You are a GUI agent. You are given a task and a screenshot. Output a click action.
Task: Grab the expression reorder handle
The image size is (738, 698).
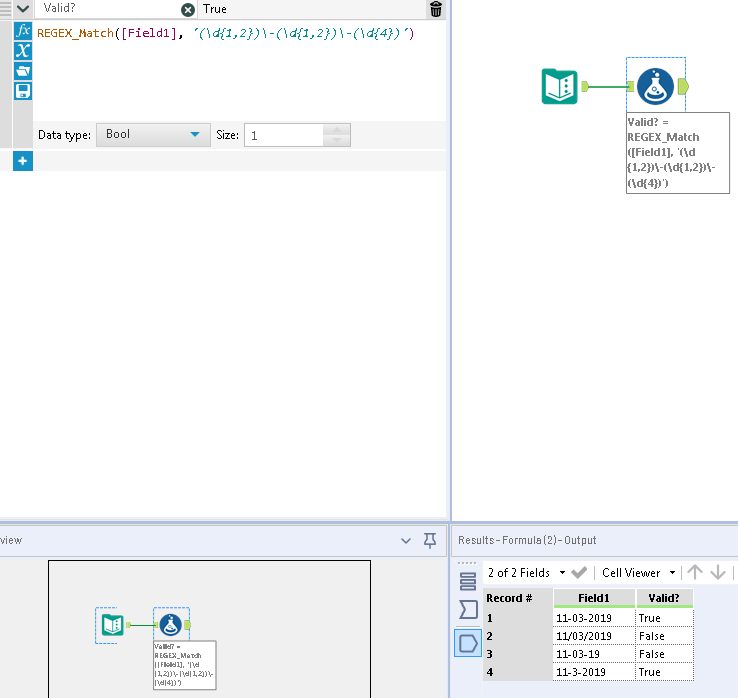pos(5,9)
